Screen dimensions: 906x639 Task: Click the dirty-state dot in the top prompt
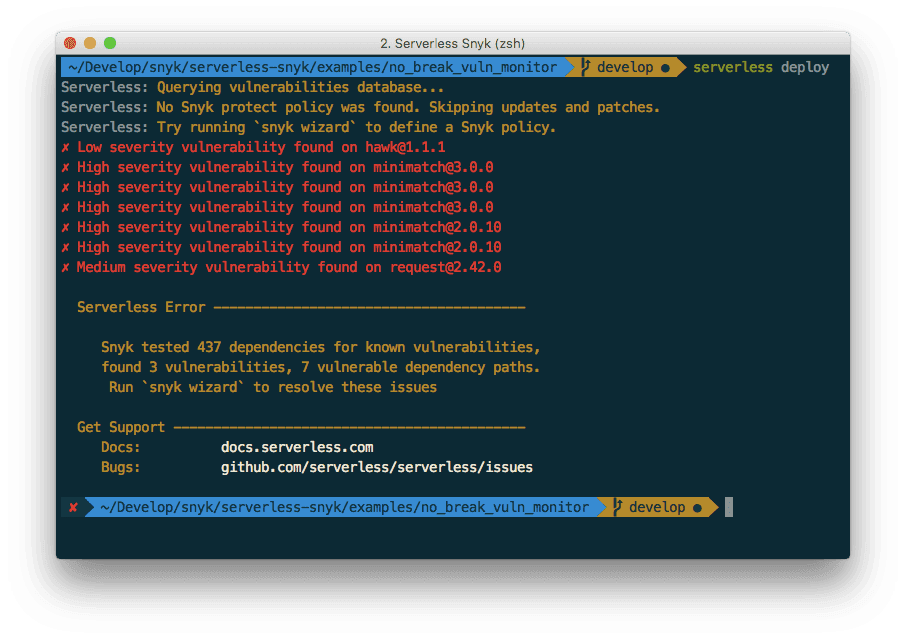tap(666, 68)
